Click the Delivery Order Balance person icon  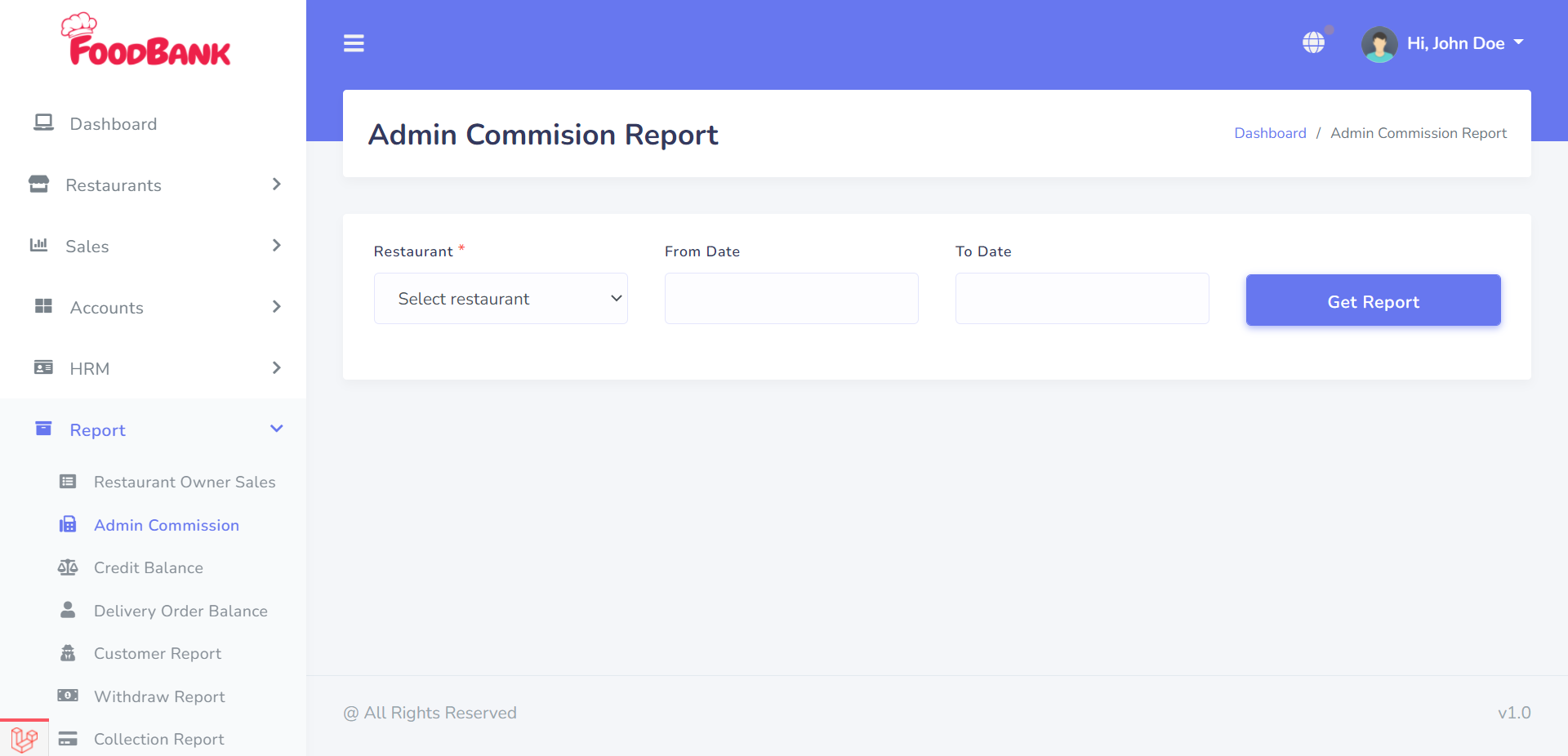68,610
